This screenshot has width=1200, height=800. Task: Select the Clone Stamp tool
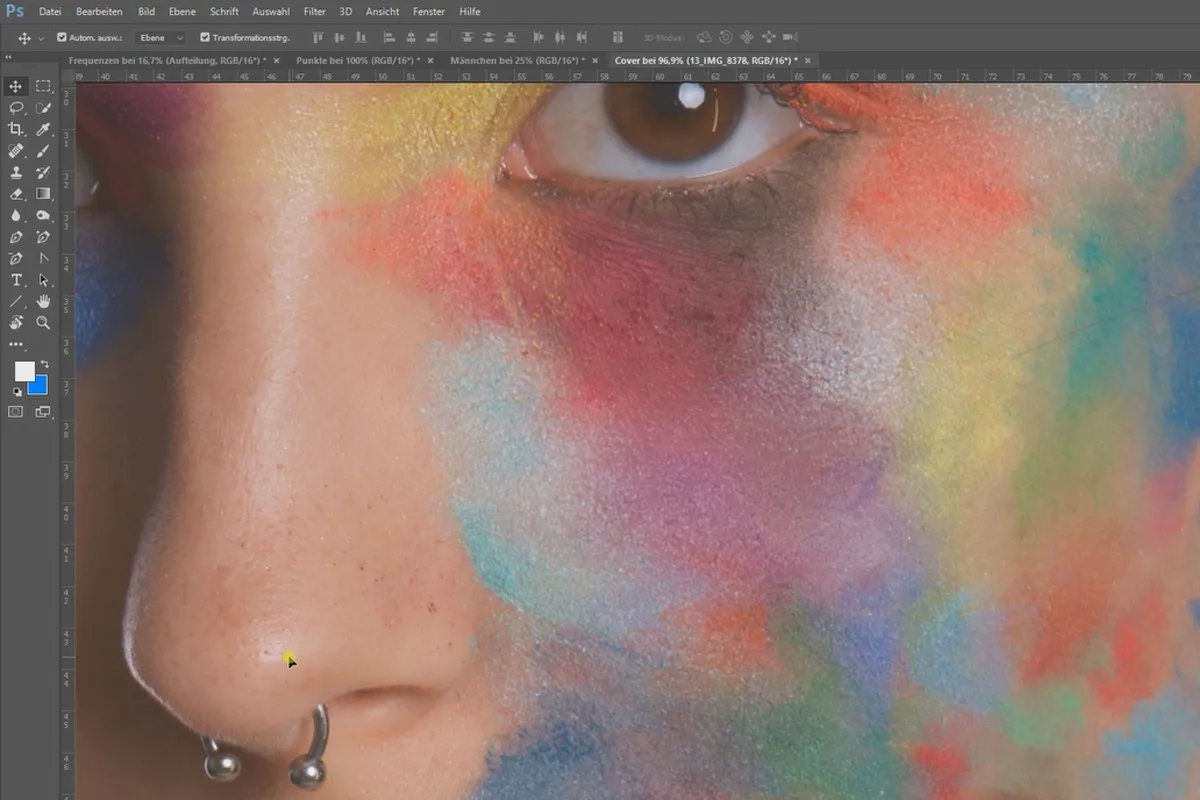pyautogui.click(x=16, y=172)
